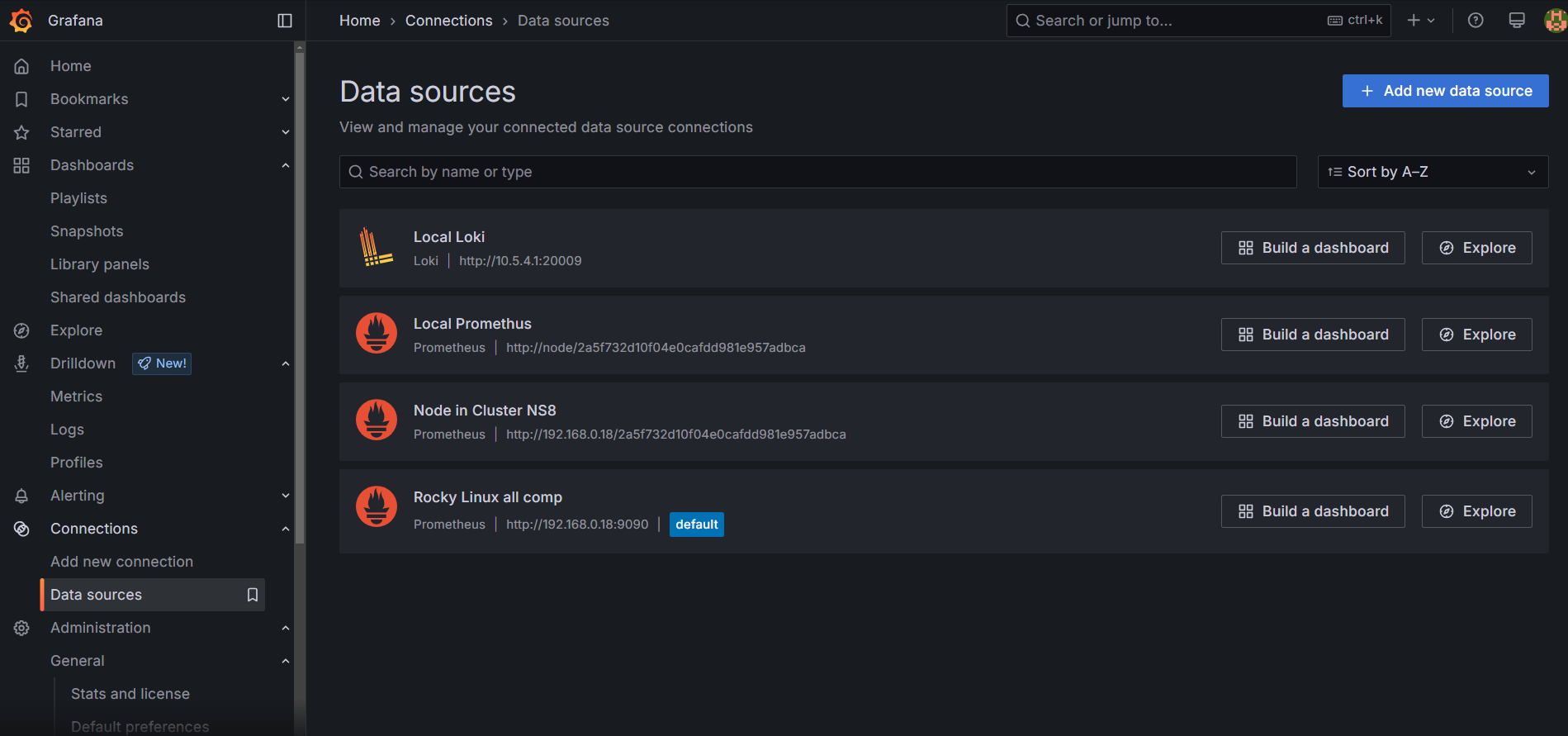
Task: Open the help question mark icon
Action: tap(1476, 21)
